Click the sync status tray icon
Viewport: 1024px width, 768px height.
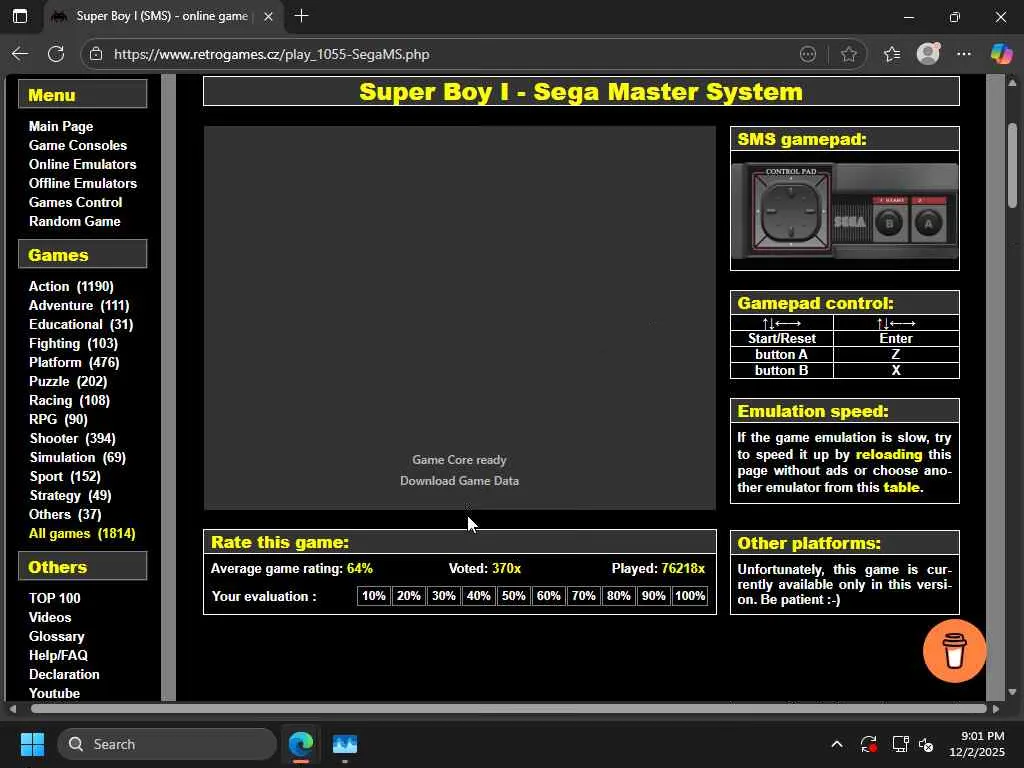869,744
